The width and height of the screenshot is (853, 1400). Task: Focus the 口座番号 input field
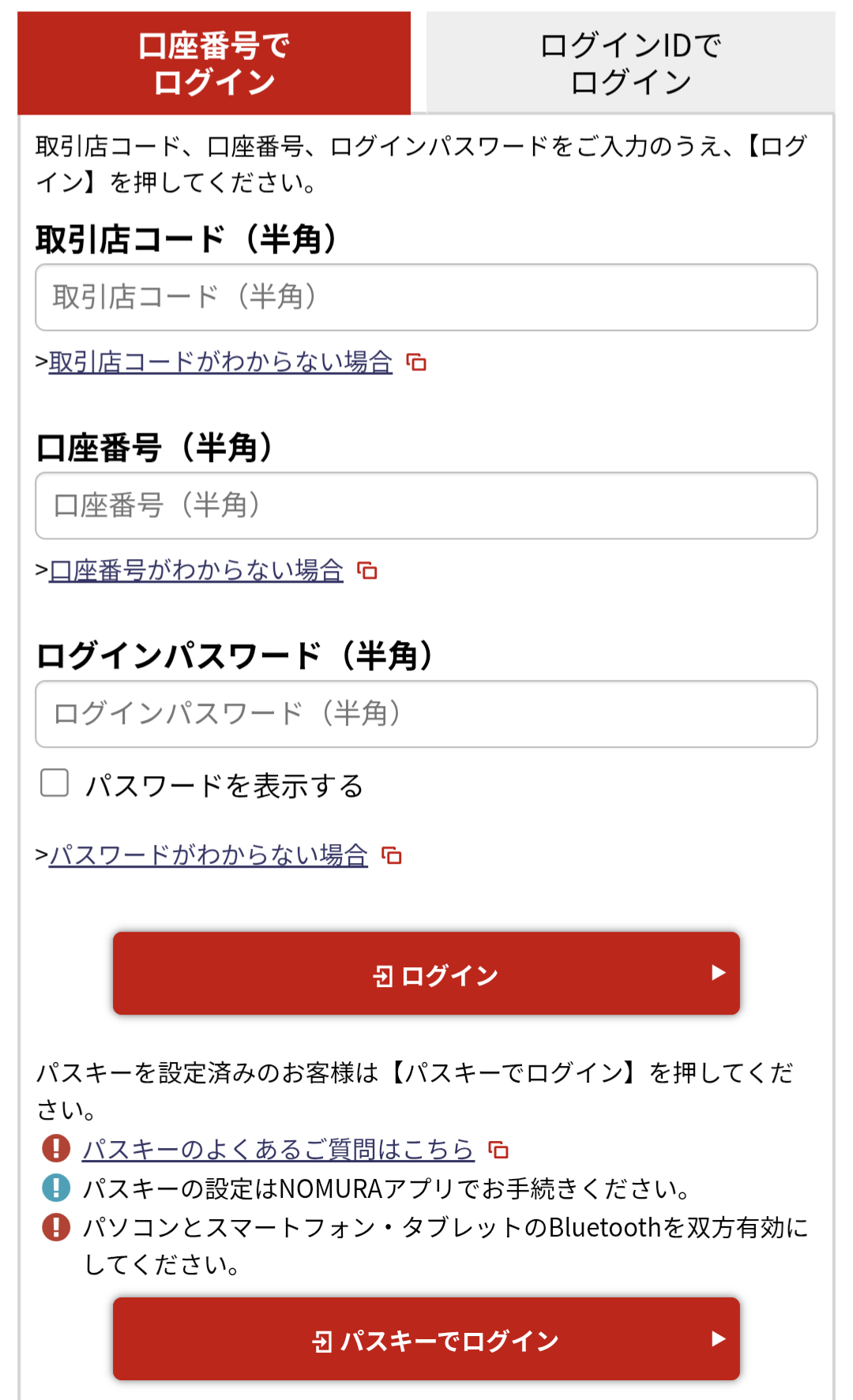pos(426,506)
